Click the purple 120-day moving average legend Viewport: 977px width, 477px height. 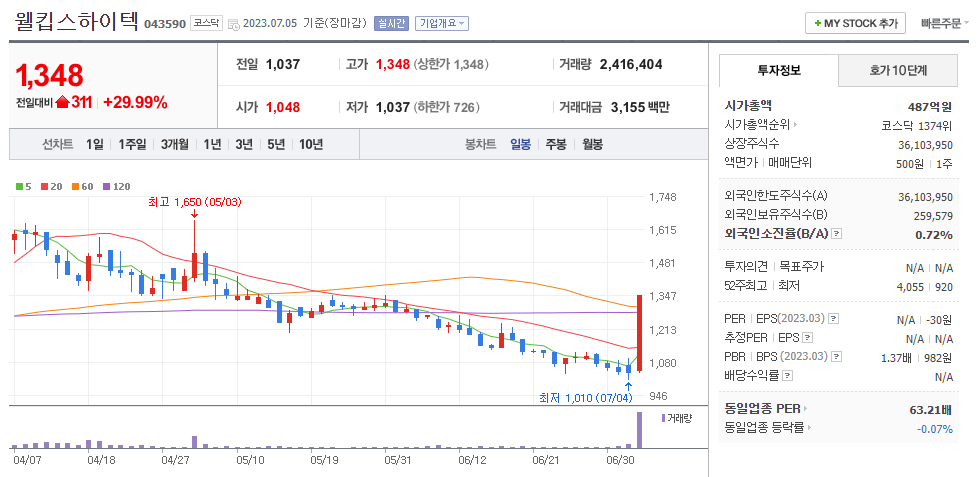116,186
